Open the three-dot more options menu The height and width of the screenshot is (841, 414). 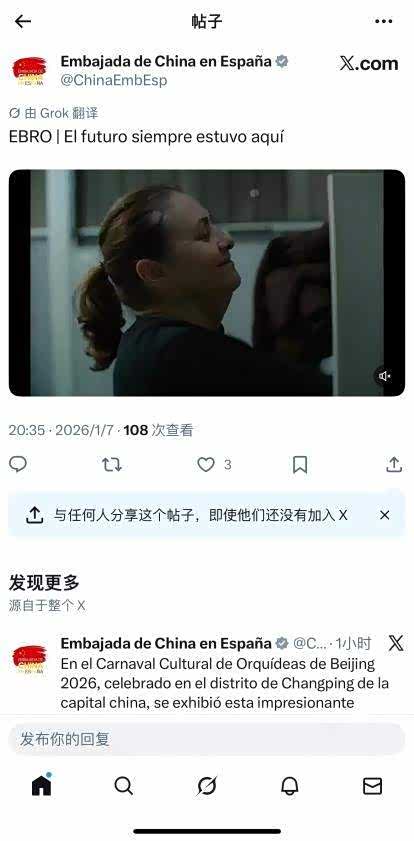point(383,21)
